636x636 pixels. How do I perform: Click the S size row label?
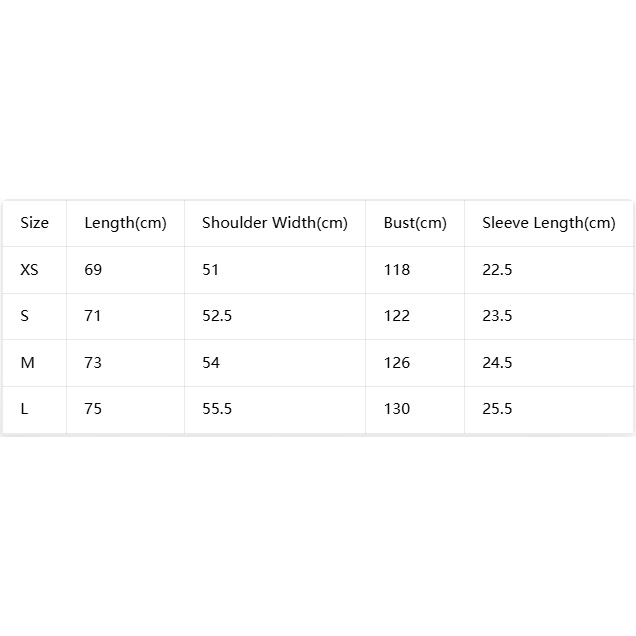pyautogui.click(x=25, y=316)
